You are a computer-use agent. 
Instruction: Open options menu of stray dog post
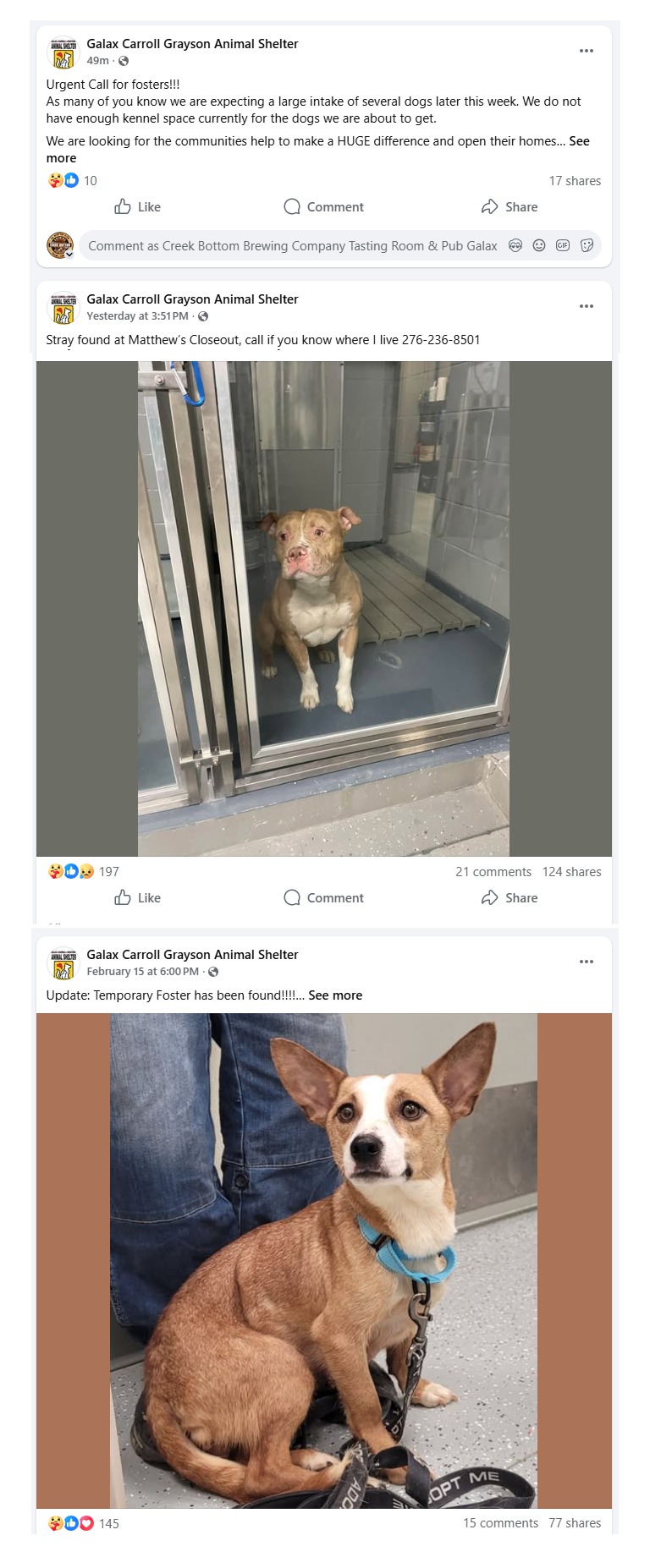click(586, 306)
